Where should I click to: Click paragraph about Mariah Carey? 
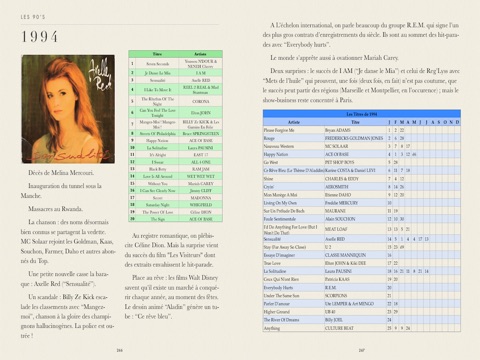click(x=334, y=58)
